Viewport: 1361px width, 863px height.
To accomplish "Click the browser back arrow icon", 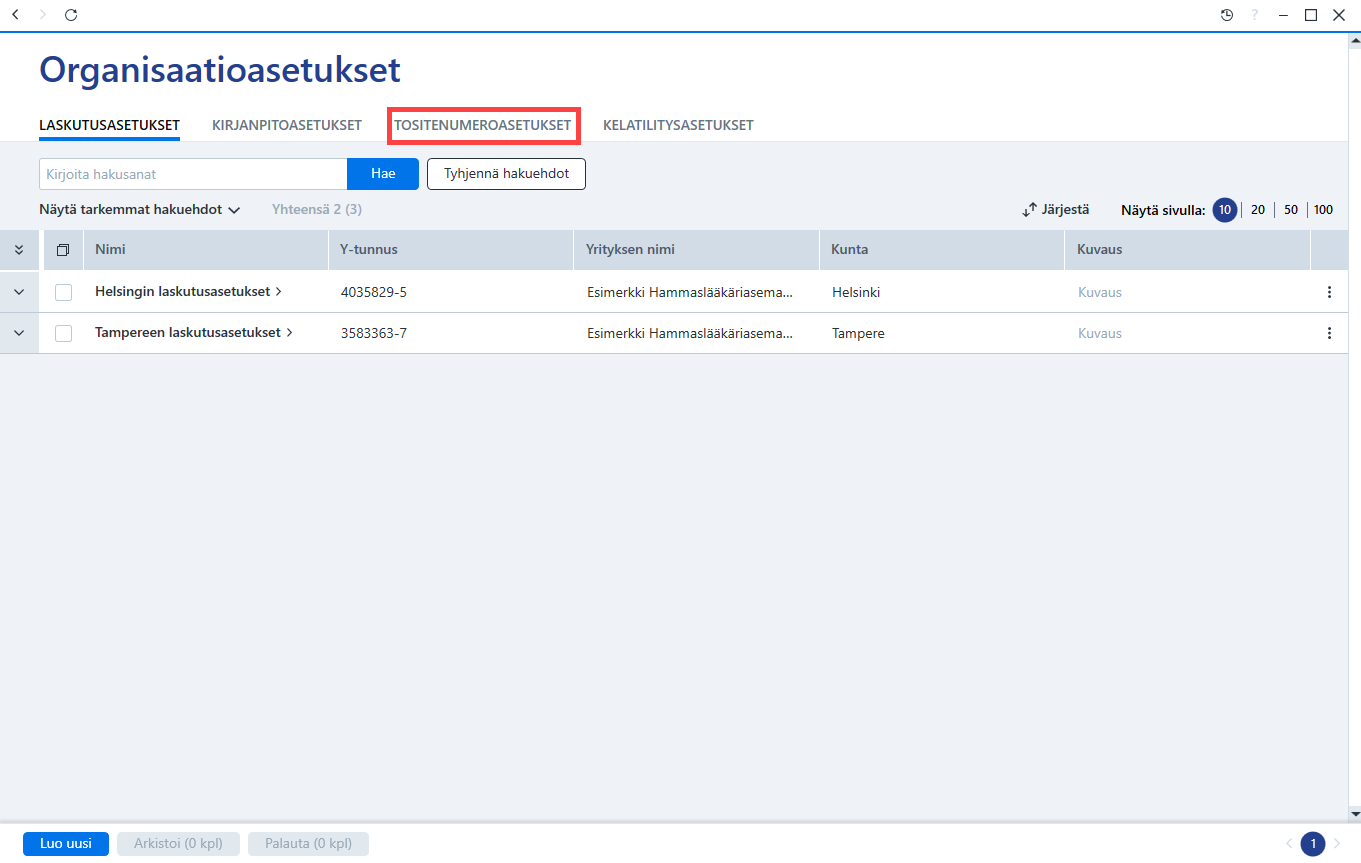I will click(x=15, y=15).
